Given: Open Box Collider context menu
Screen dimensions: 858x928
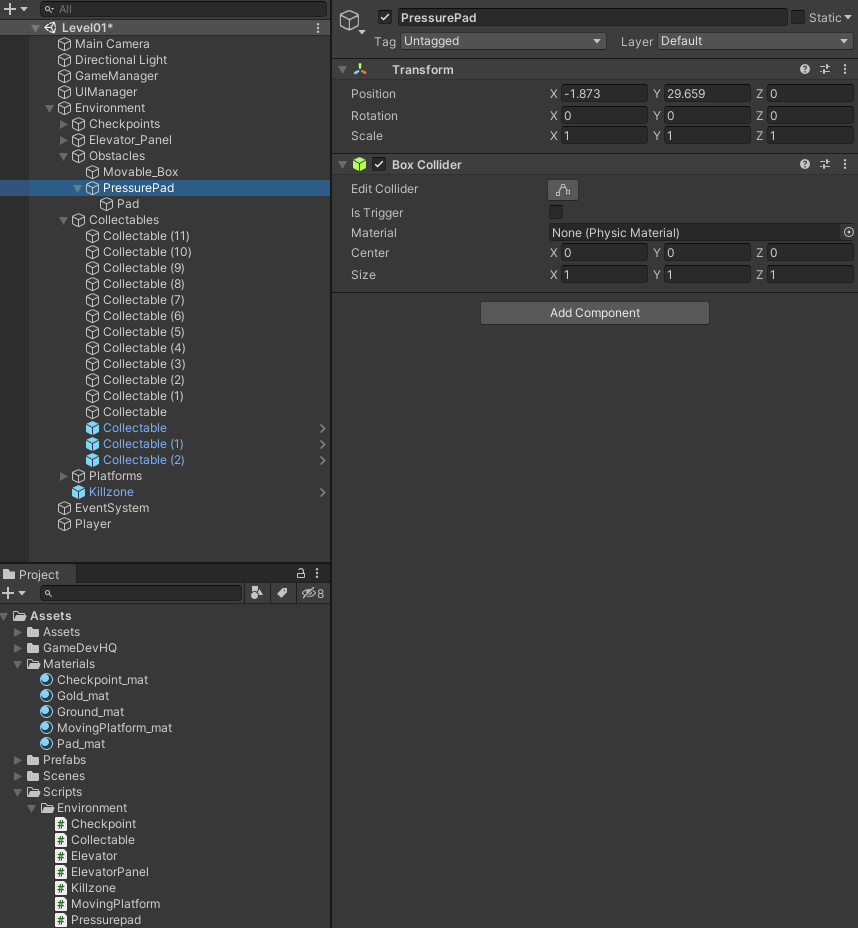Looking at the screenshot, I should coord(845,164).
